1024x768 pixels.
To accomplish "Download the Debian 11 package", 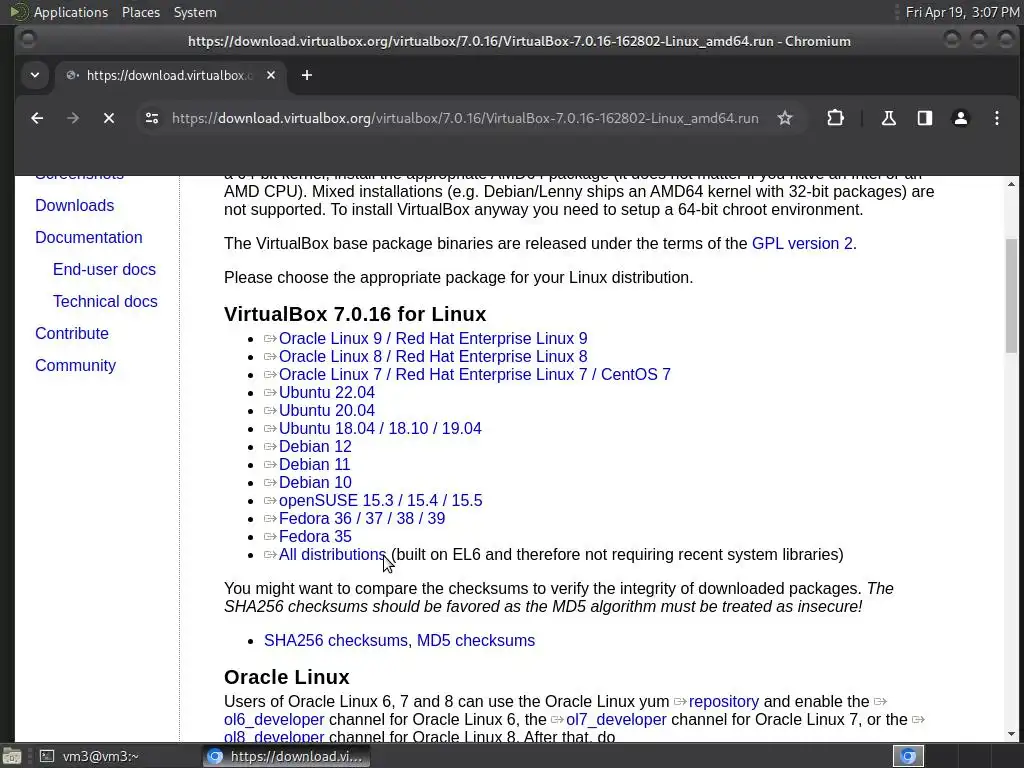I will (x=314, y=464).
